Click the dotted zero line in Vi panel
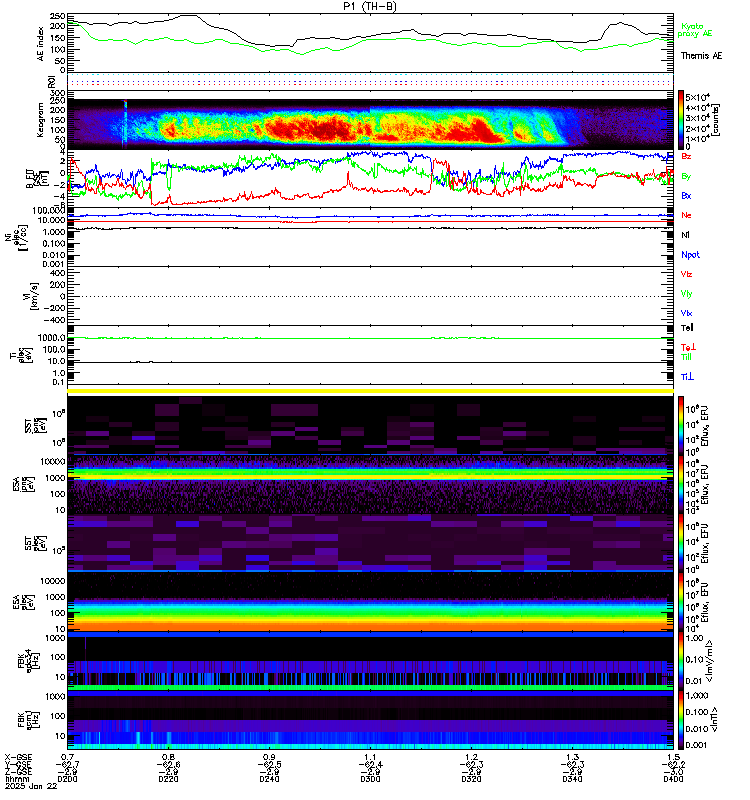Viewport: 750px width, 800px height. coord(370,296)
